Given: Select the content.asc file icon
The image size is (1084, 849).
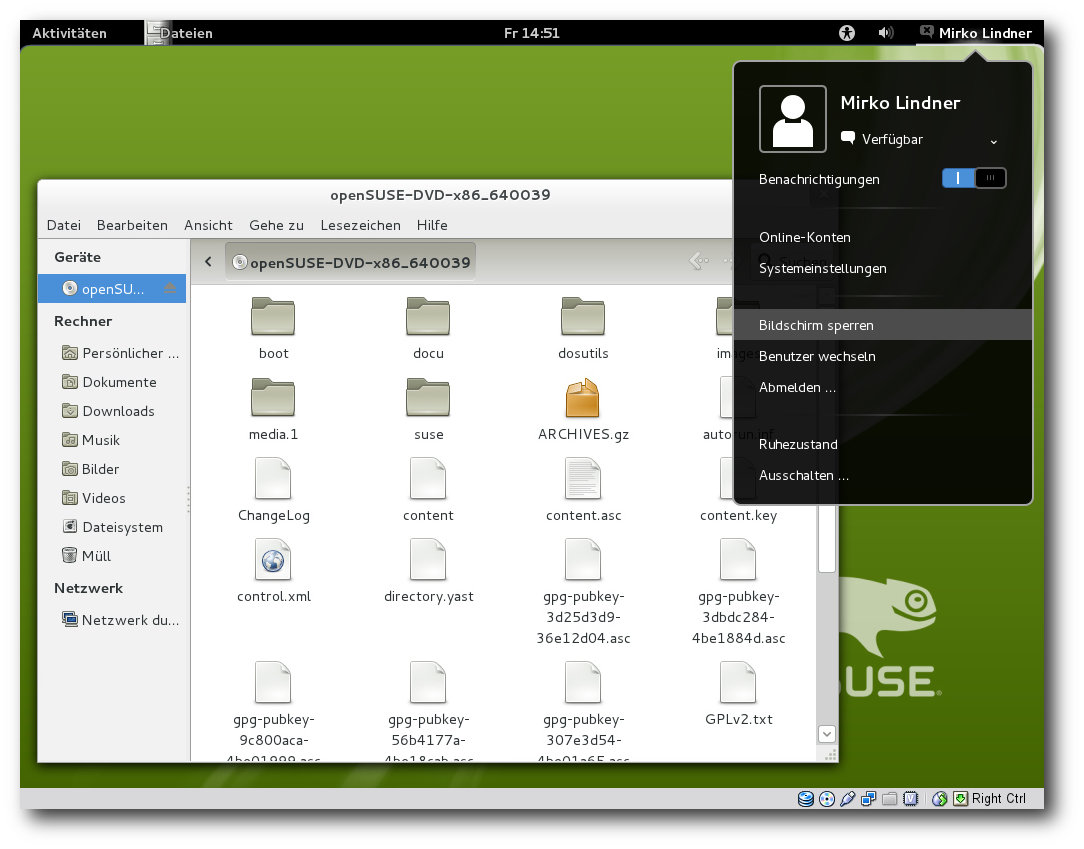Looking at the screenshot, I should [583, 478].
